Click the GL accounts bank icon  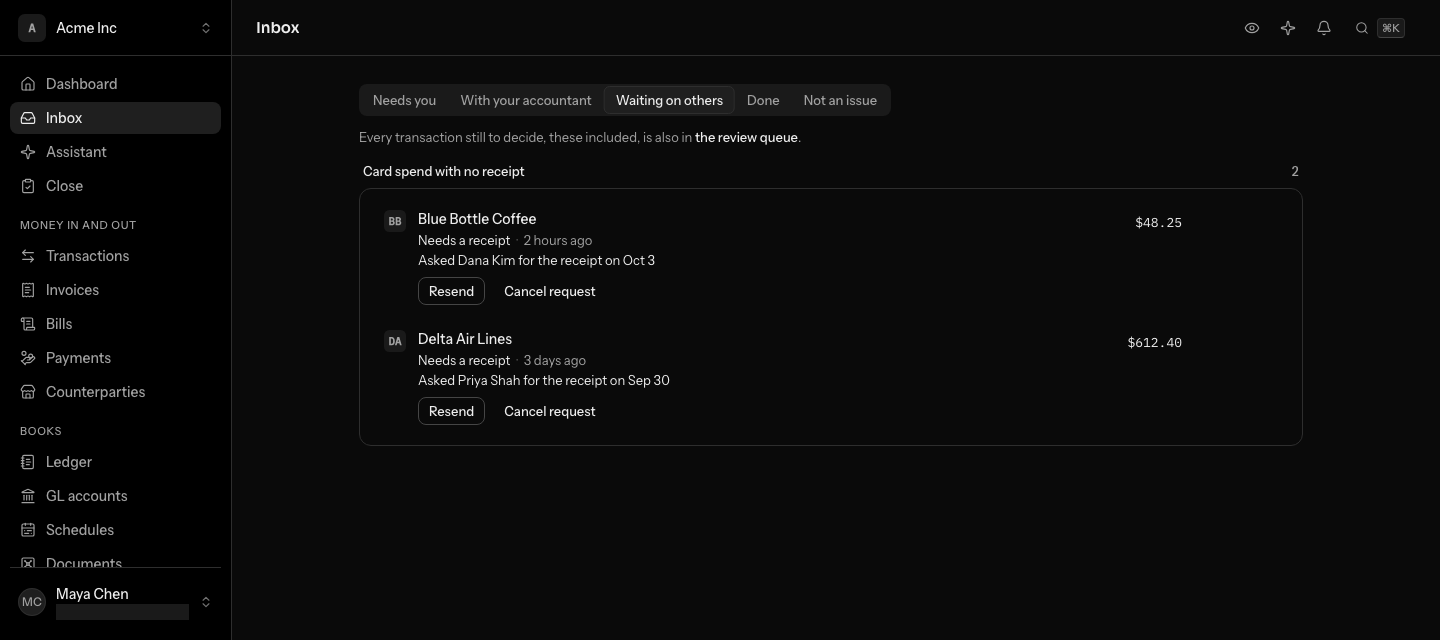pos(28,496)
